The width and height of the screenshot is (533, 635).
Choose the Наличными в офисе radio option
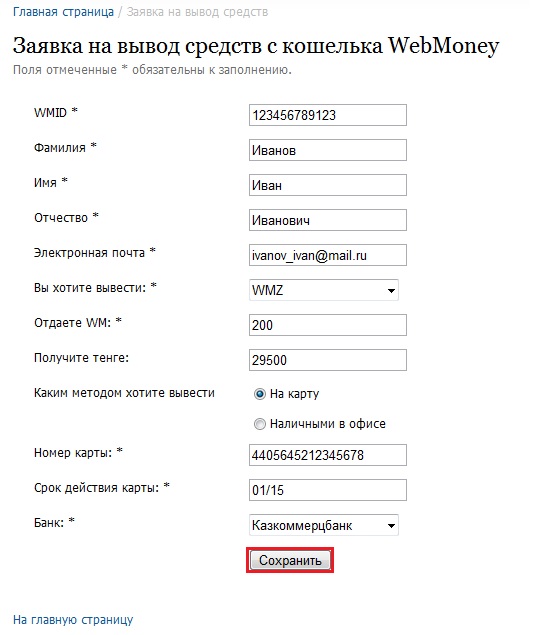click(260, 424)
